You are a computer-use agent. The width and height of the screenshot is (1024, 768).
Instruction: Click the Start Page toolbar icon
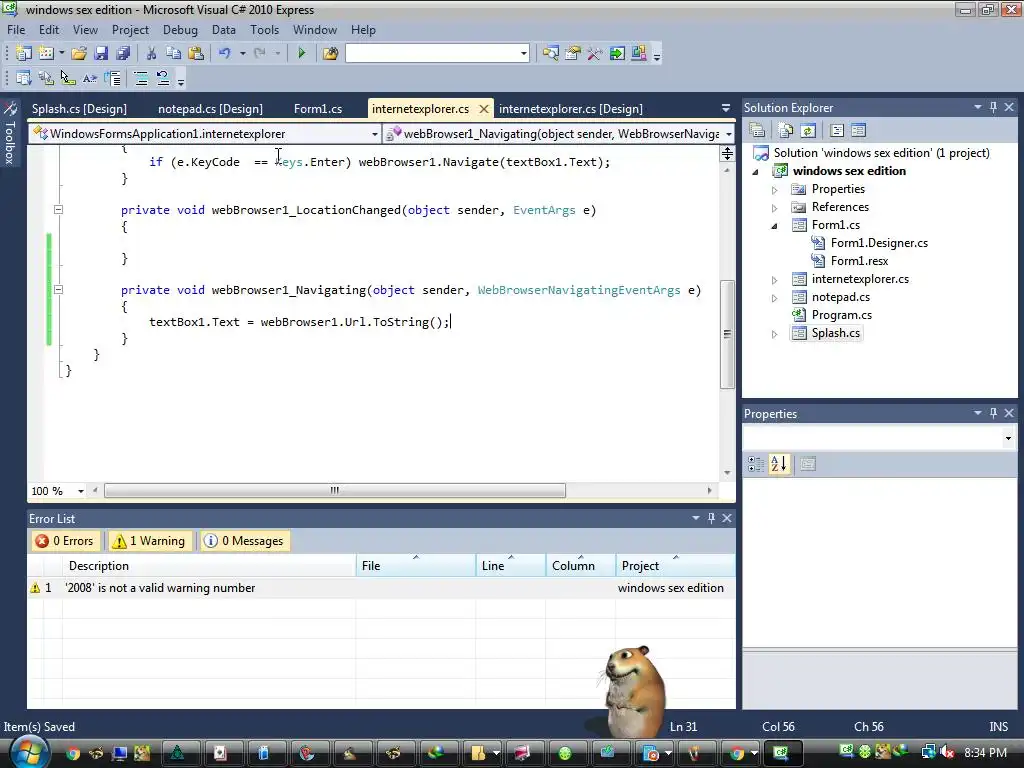[x=616, y=54]
